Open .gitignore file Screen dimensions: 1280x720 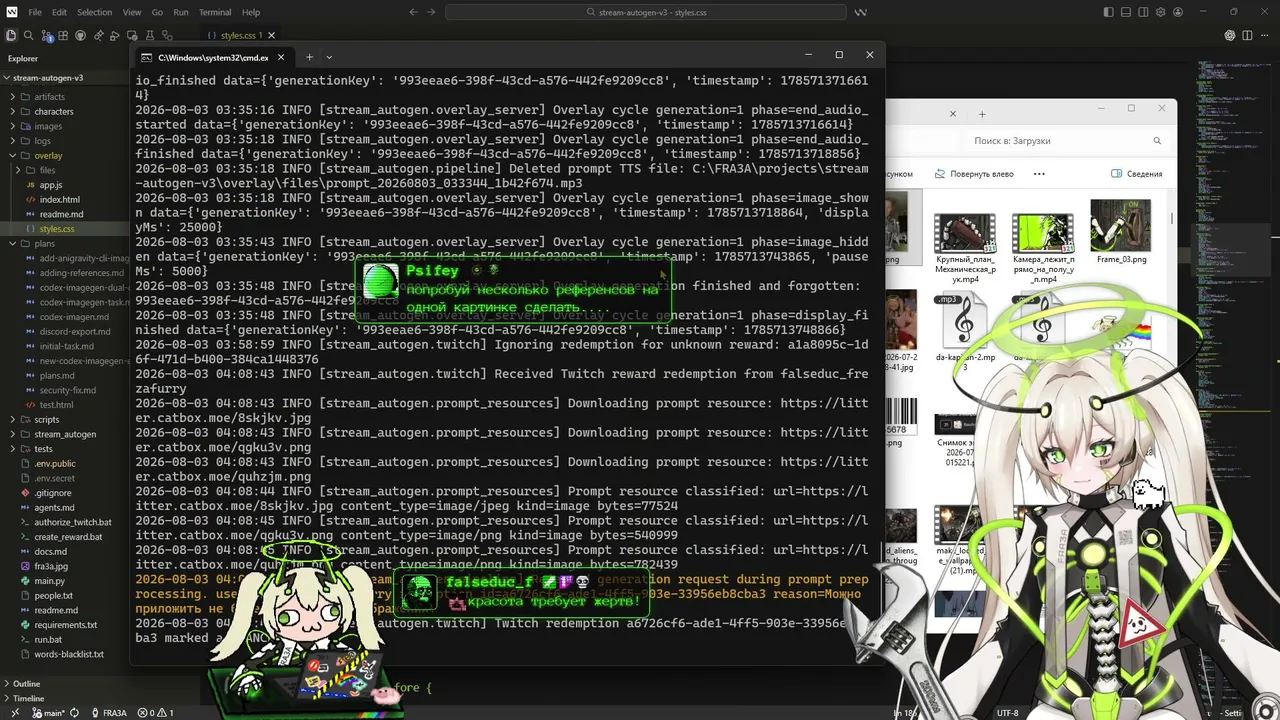(x=65, y=493)
